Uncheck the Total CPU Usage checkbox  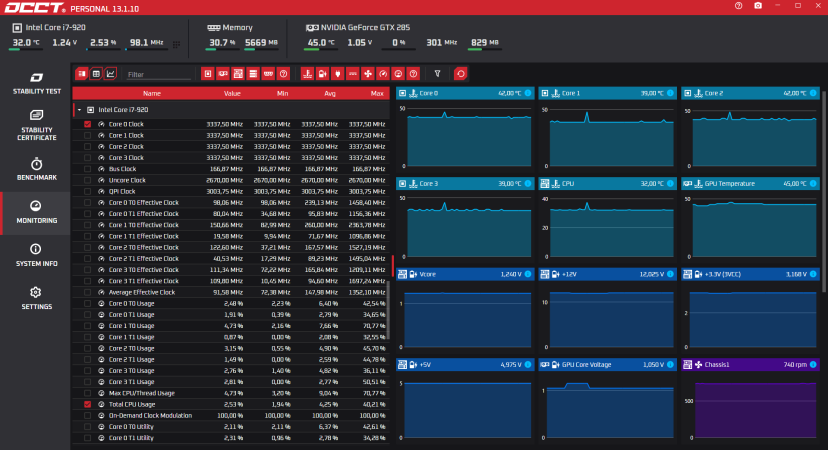click(x=88, y=404)
